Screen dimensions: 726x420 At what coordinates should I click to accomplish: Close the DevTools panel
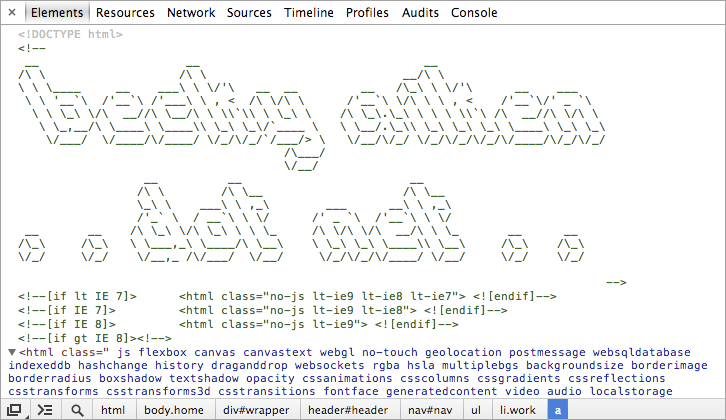click(x=11, y=13)
